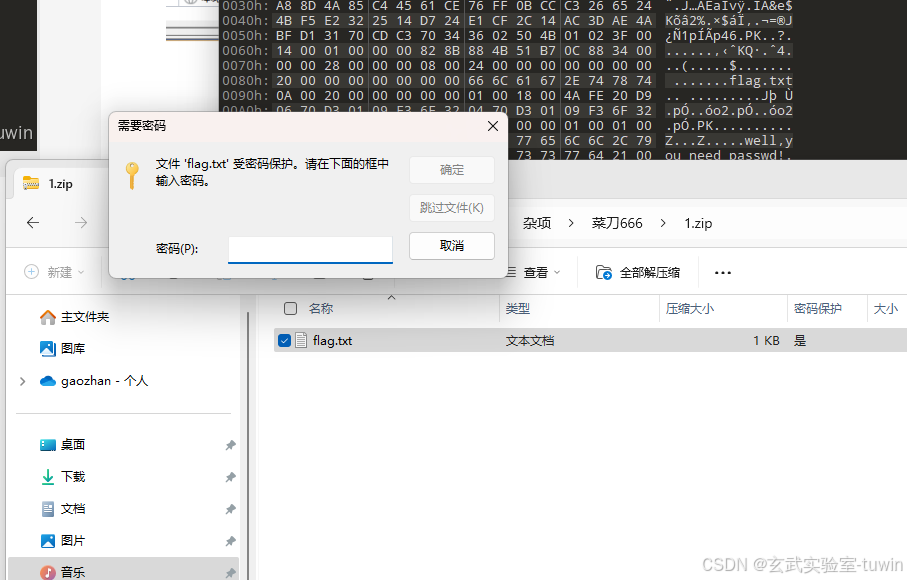Click the 文本文档 type cell of flag.txt
This screenshot has width=907, height=580.
point(530,341)
